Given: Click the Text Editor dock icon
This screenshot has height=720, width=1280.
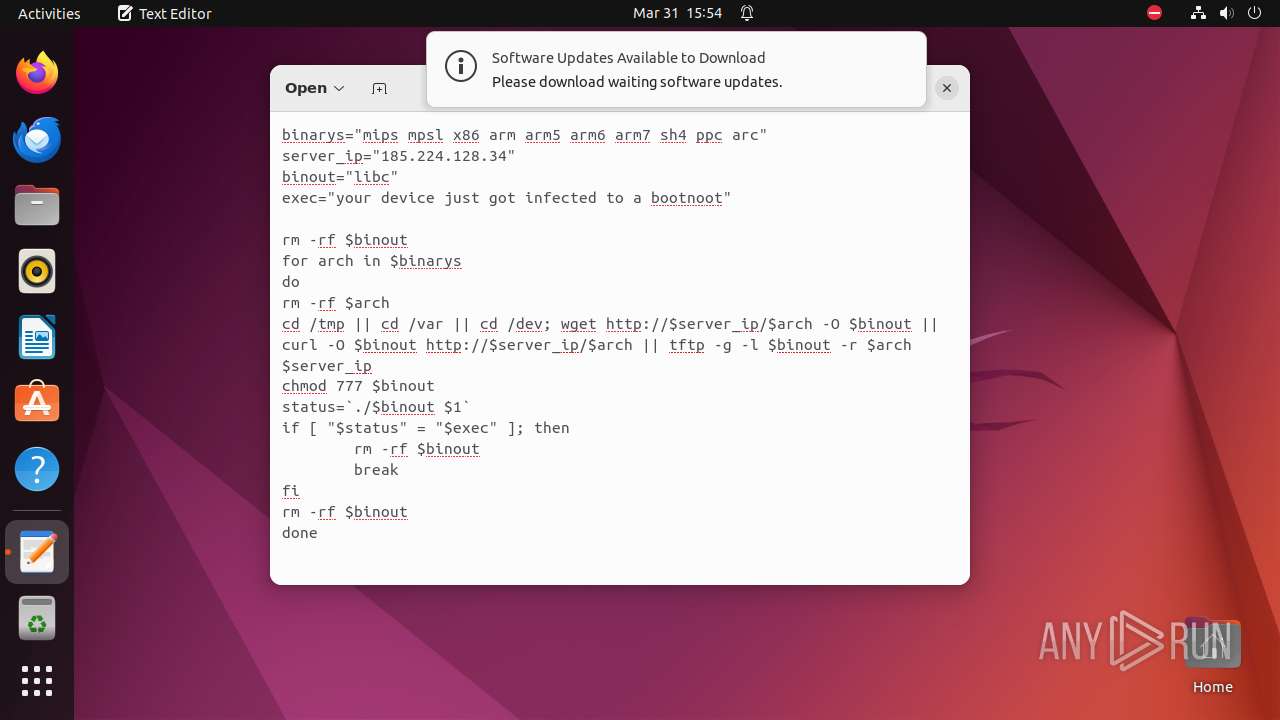Looking at the screenshot, I should pos(37,552).
